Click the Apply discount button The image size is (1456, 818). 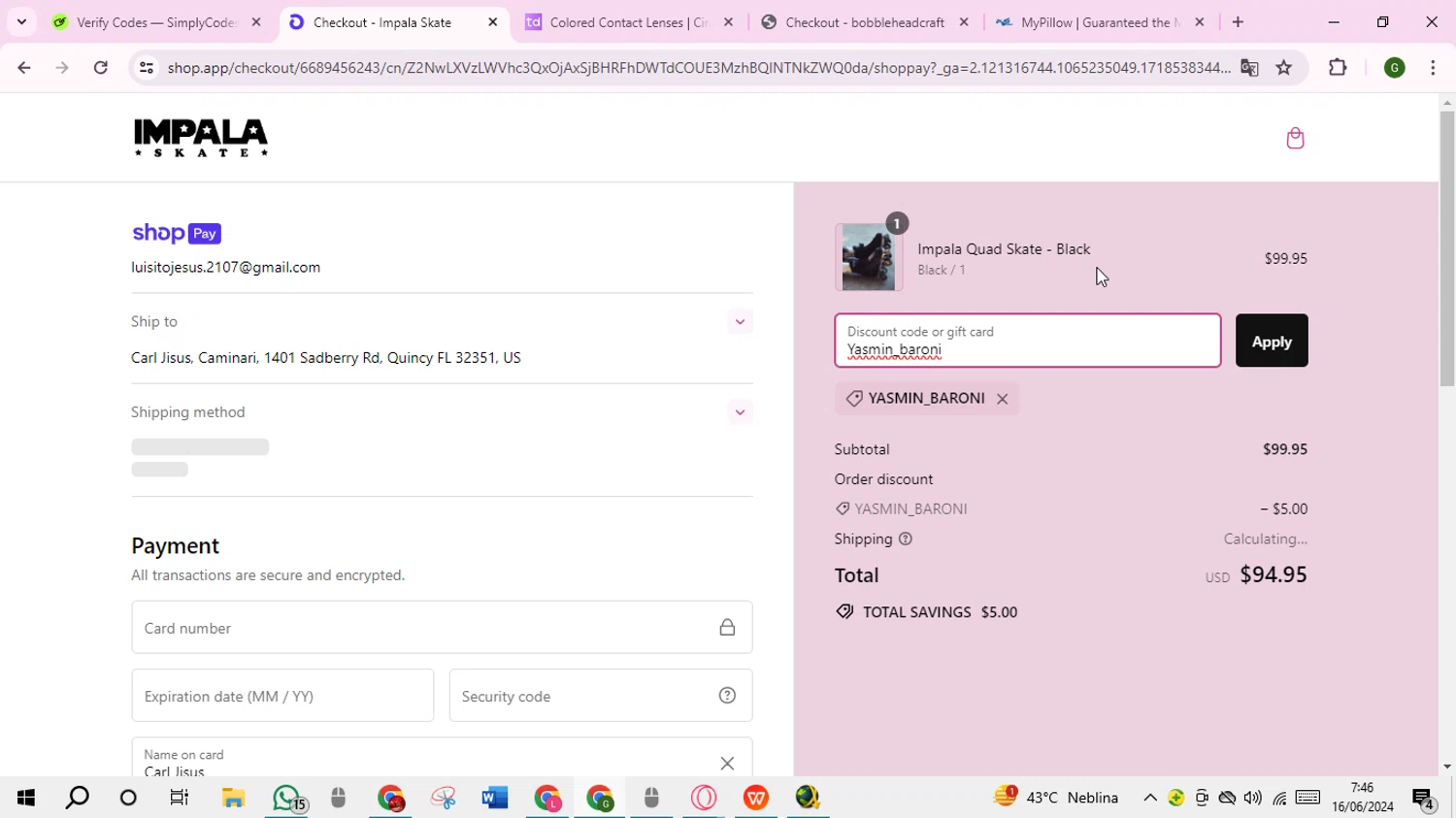pyautogui.click(x=1272, y=341)
